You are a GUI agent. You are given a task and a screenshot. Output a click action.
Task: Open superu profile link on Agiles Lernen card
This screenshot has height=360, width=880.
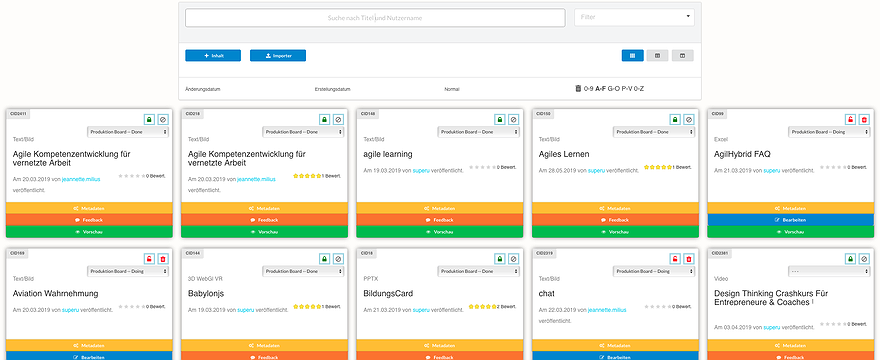coord(596,171)
